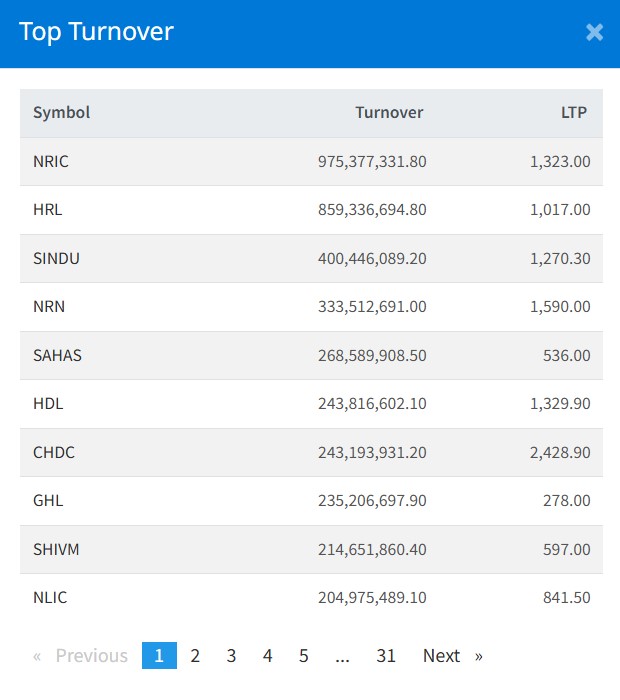
Task: Open page 3 in pagination
Action: [231, 656]
